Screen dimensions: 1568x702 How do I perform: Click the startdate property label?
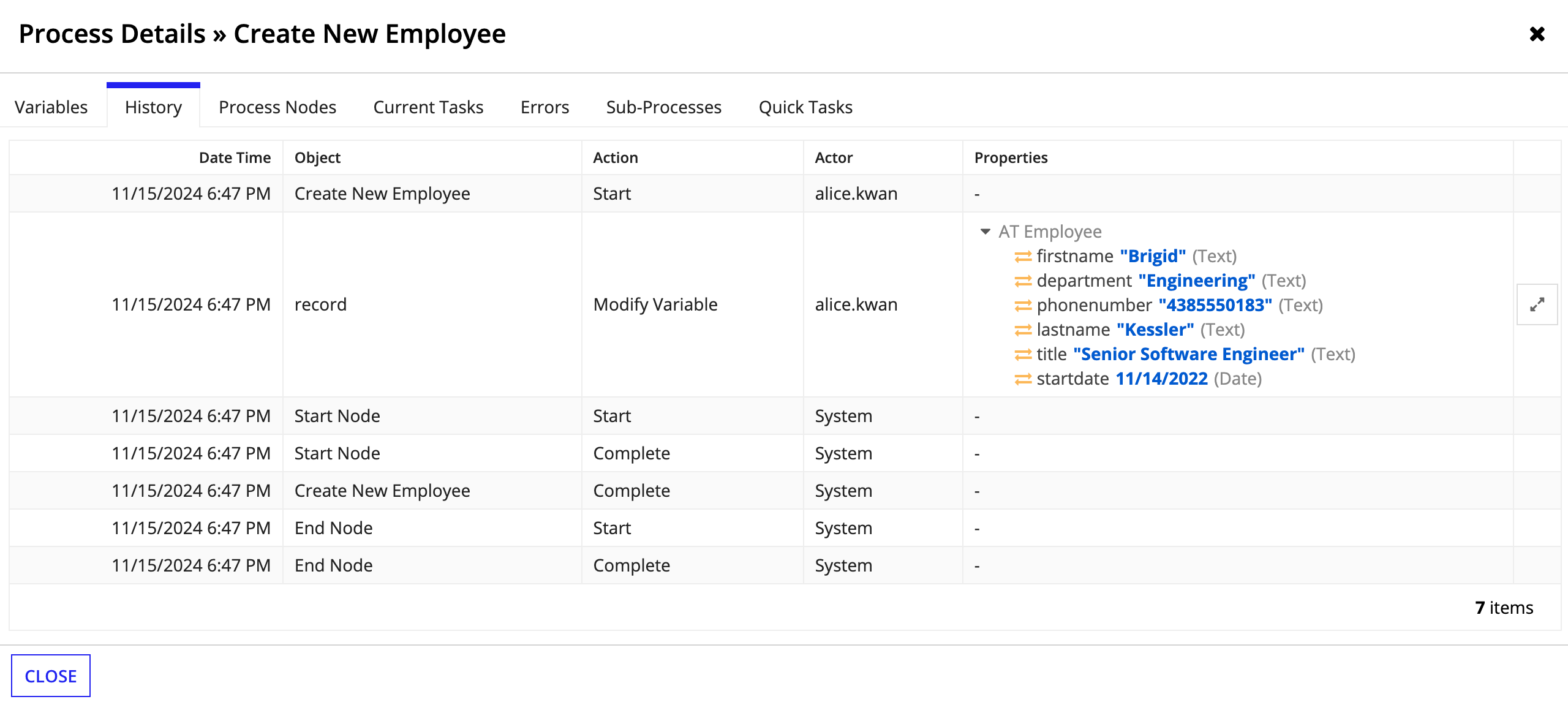(1072, 379)
